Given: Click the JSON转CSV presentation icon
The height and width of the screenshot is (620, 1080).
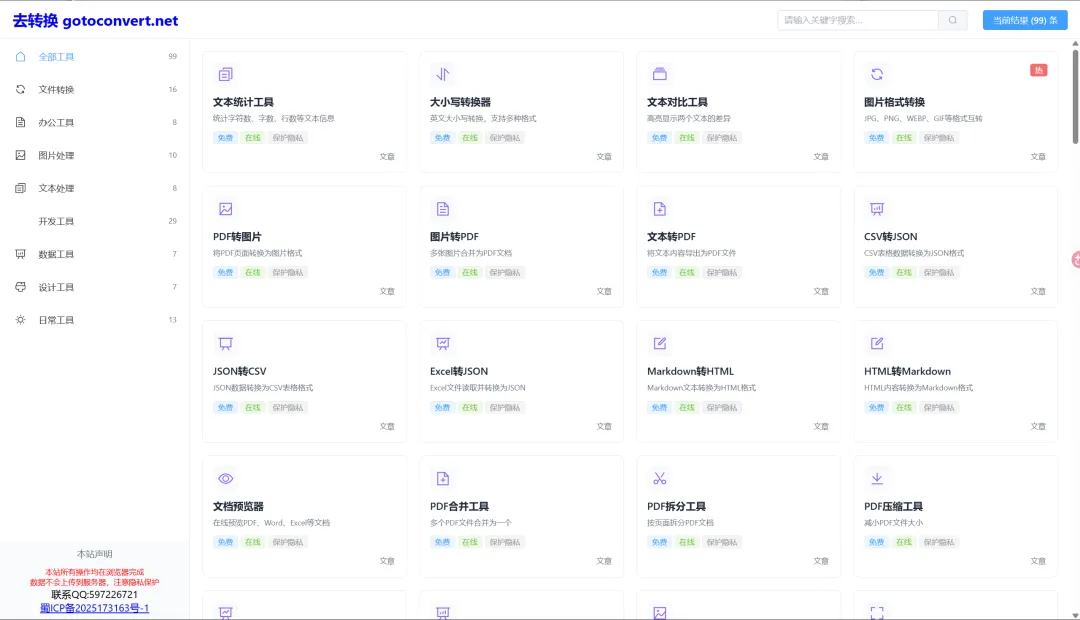Looking at the screenshot, I should (225, 343).
